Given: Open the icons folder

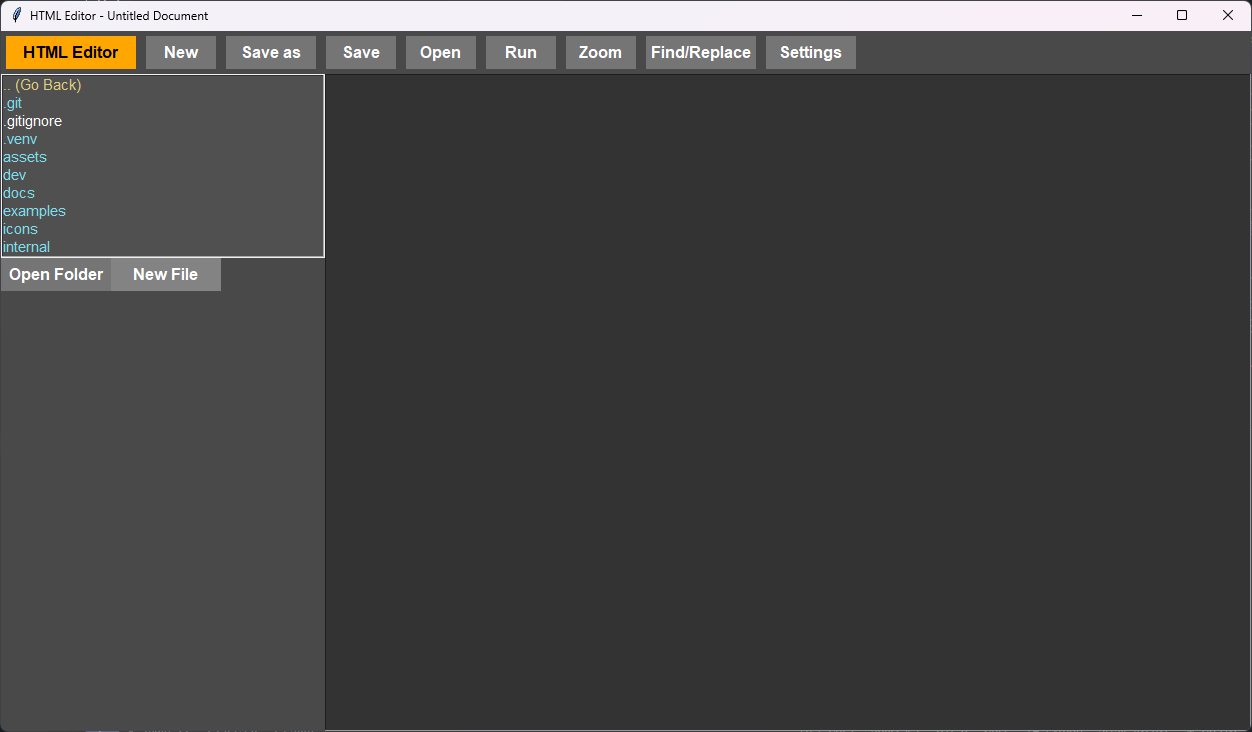Looking at the screenshot, I should pos(20,229).
